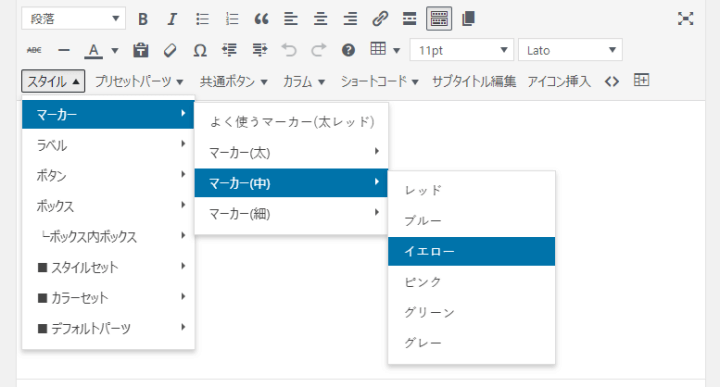Viewport: 720px width, 387px height.
Task: Select マーカー(中) submenu item
Action: (292, 183)
